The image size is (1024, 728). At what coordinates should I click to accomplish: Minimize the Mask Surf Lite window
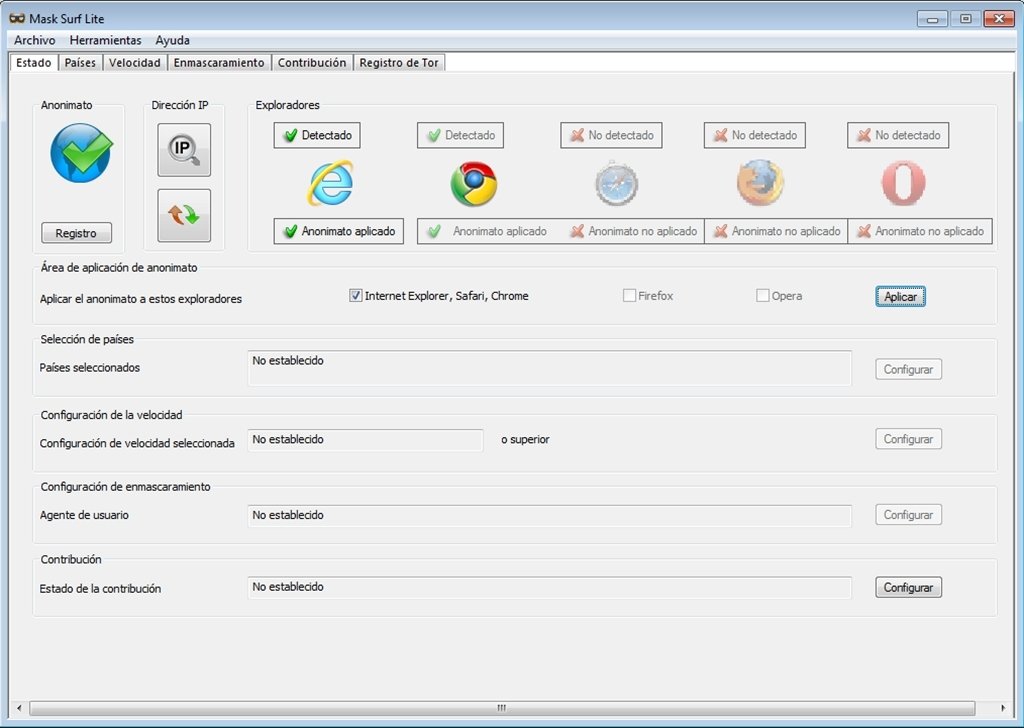(x=932, y=19)
